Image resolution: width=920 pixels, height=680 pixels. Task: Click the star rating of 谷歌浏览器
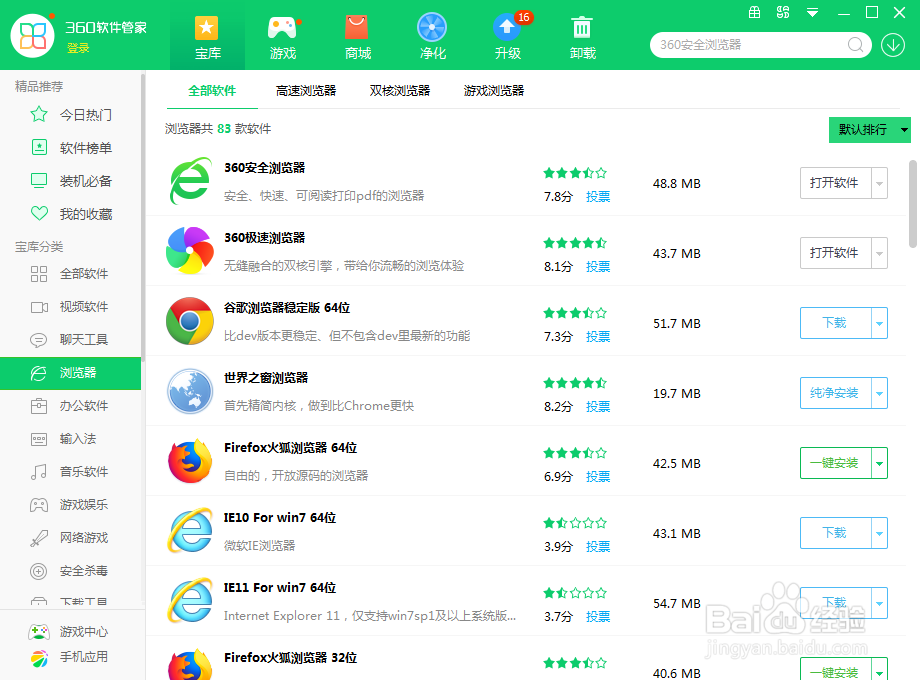[x=575, y=313]
